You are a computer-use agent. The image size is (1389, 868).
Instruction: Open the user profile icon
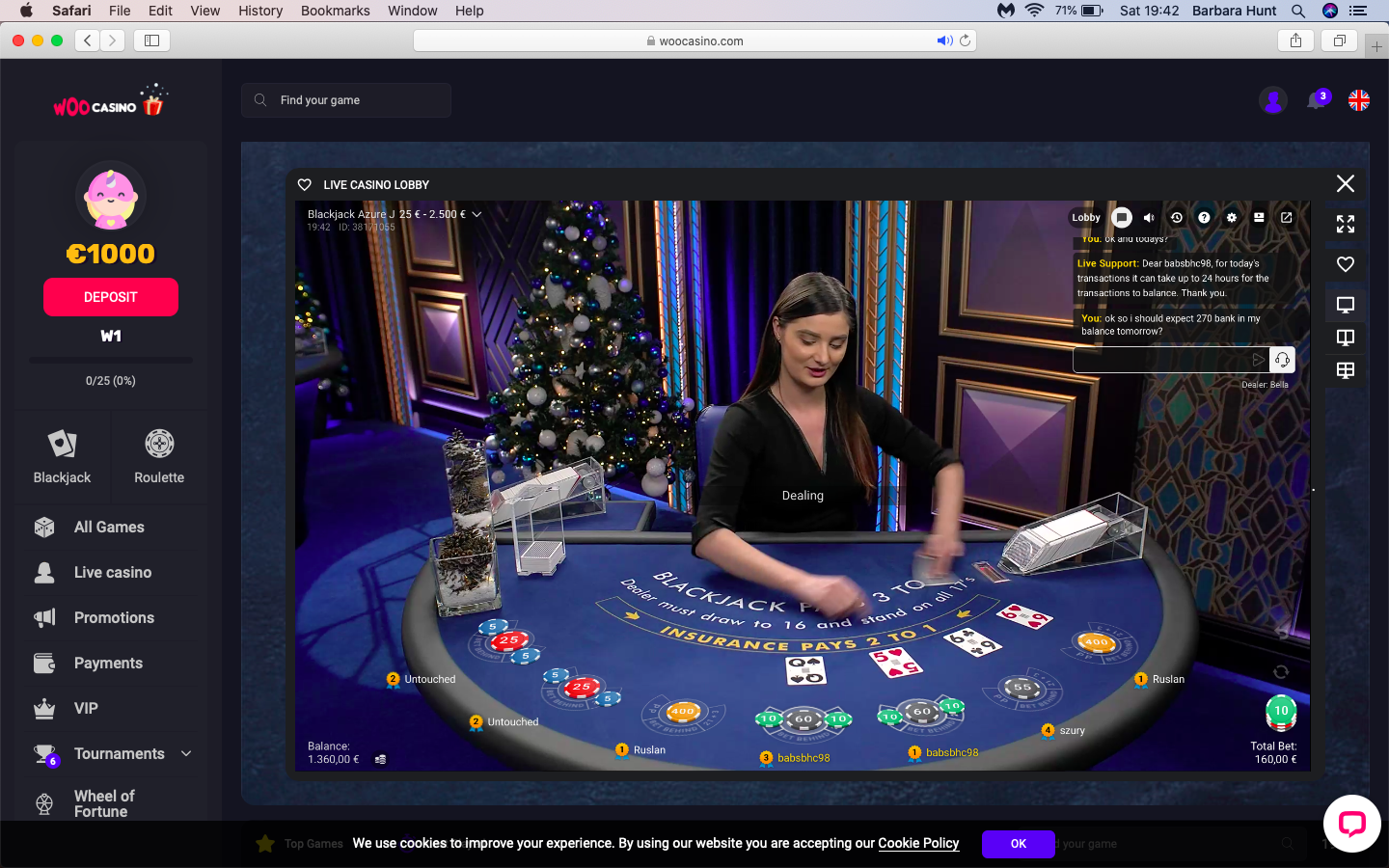click(x=1273, y=99)
